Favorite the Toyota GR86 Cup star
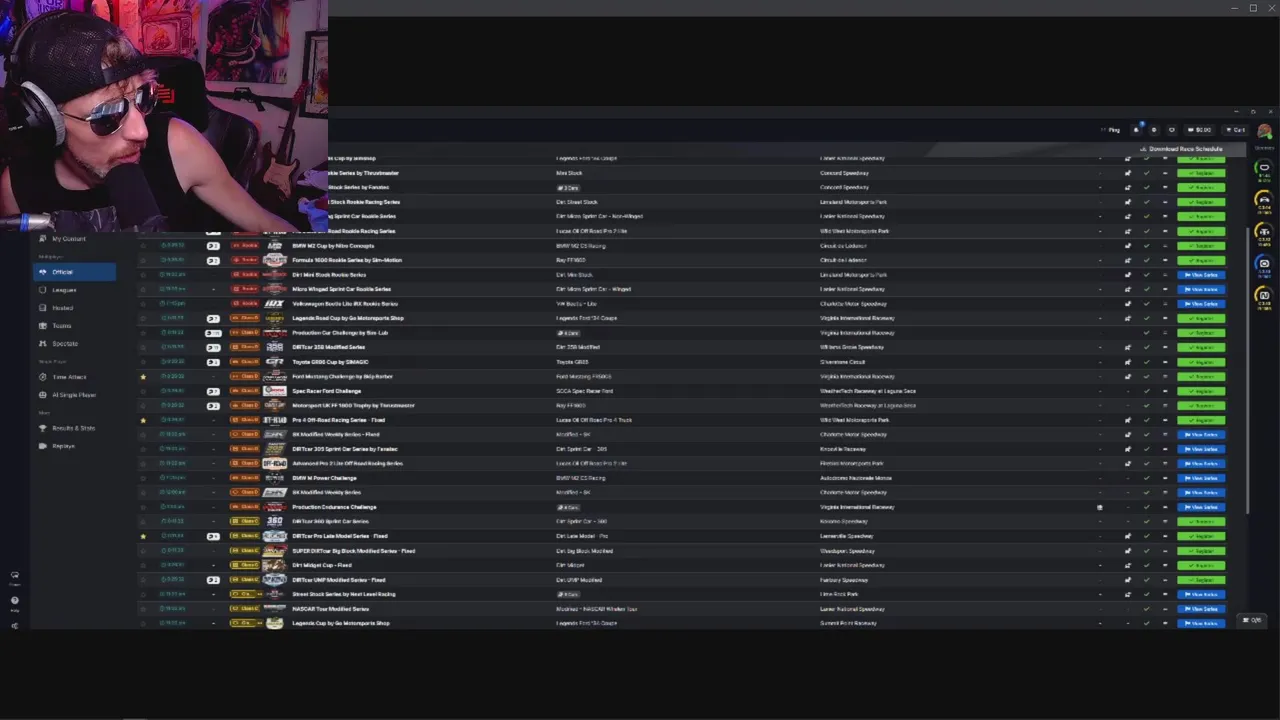This screenshot has height=720, width=1280. (143, 362)
